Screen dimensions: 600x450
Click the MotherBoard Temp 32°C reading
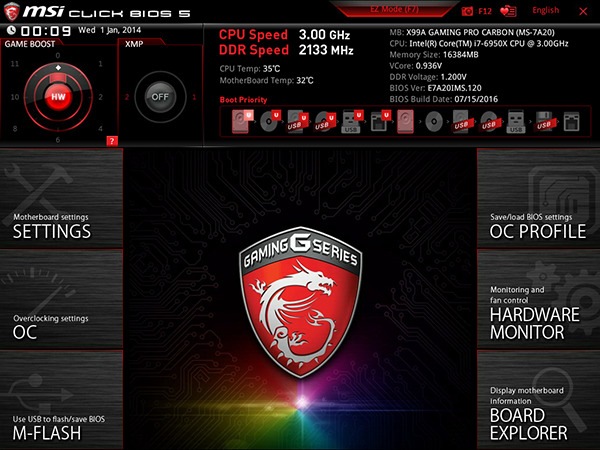266,81
